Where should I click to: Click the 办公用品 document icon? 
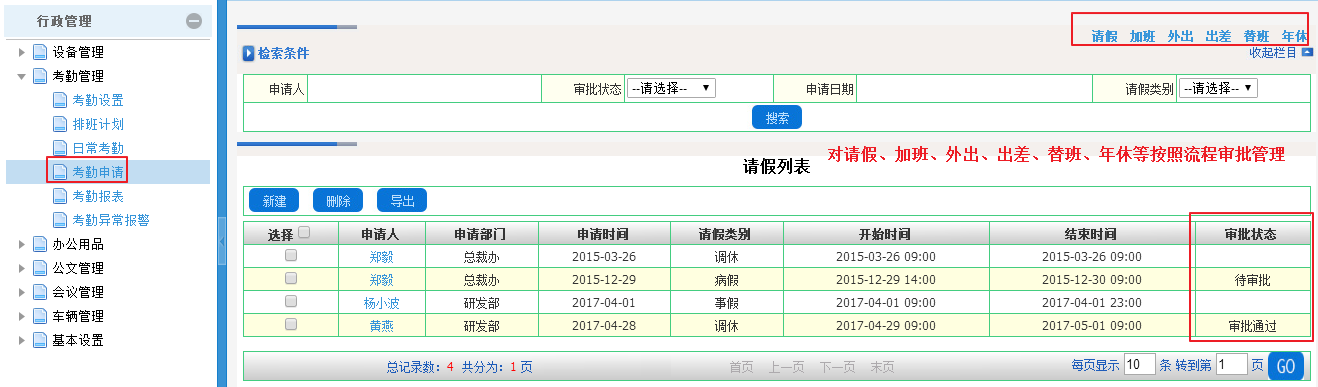point(40,244)
